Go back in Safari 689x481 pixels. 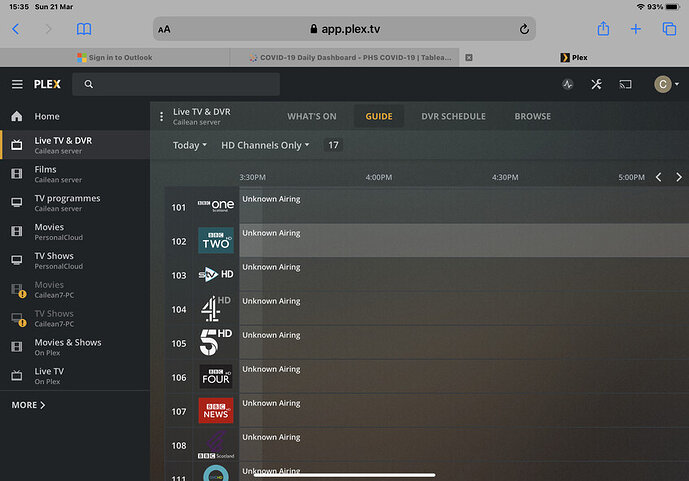pos(16,29)
